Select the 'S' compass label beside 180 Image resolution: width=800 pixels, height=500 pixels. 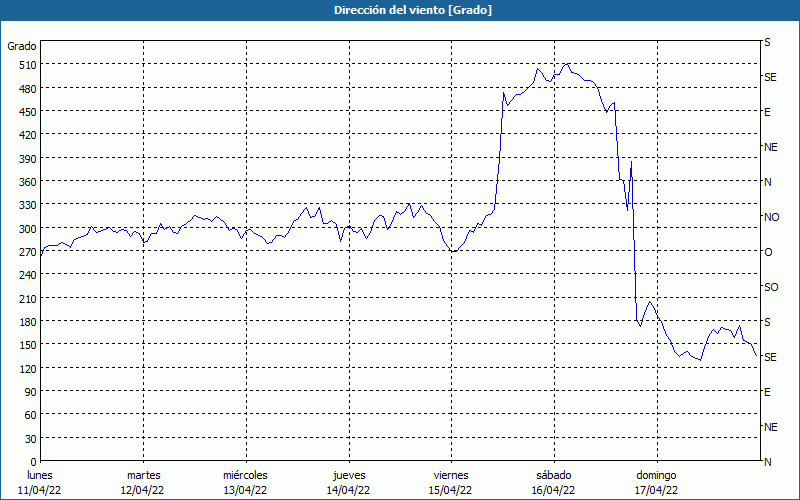pyautogui.click(x=767, y=322)
